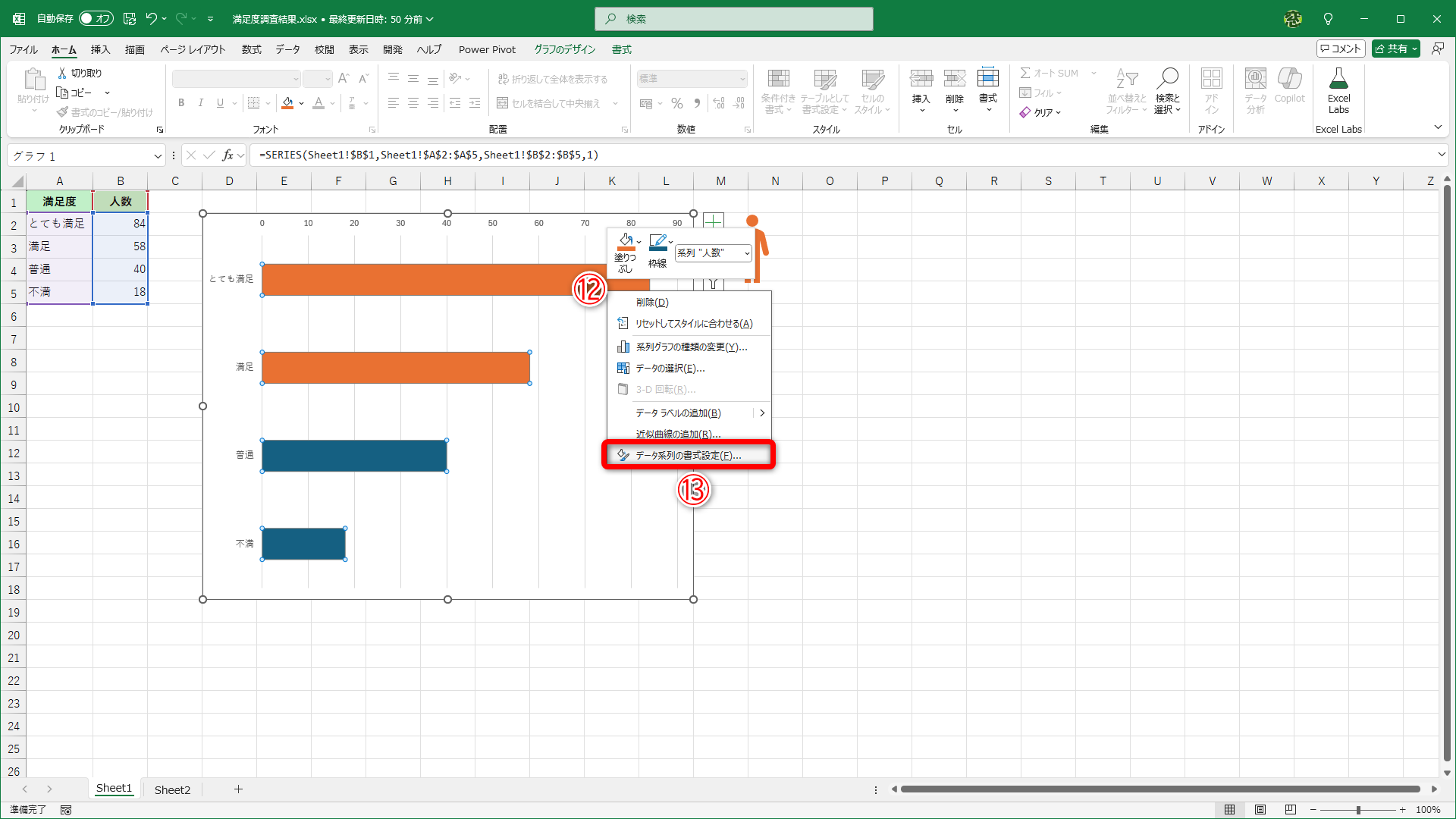Open the グラフのデザイン ribbon tab
The width and height of the screenshot is (1456, 819).
point(564,49)
